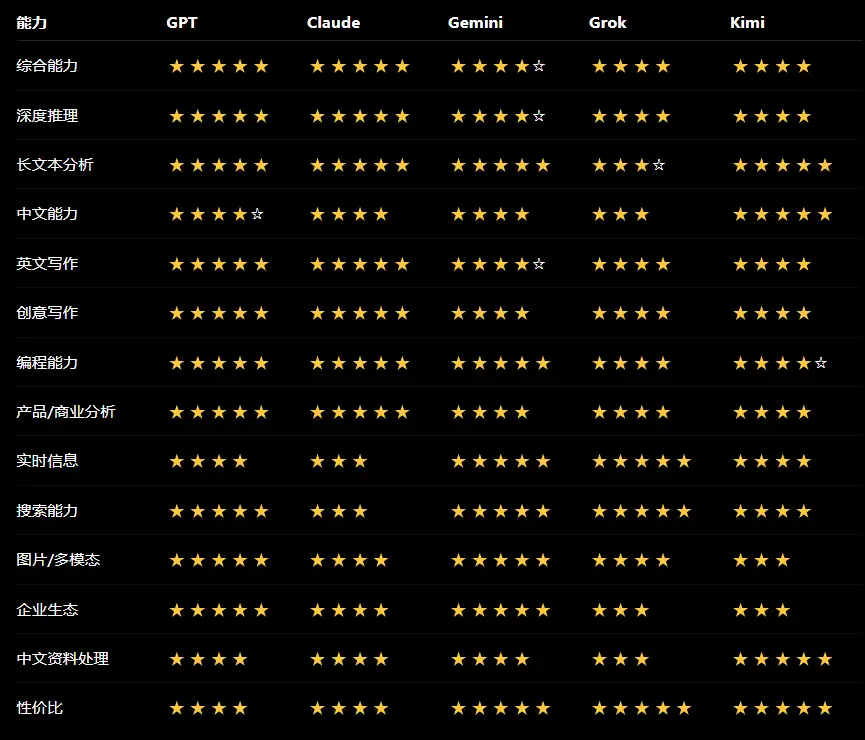Click Grok's star rating for 实时信息

[641, 461]
